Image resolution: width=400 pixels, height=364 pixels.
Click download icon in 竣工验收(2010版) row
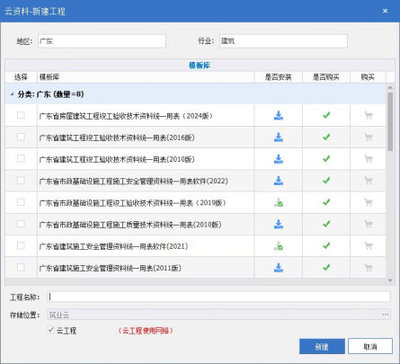tap(278, 159)
